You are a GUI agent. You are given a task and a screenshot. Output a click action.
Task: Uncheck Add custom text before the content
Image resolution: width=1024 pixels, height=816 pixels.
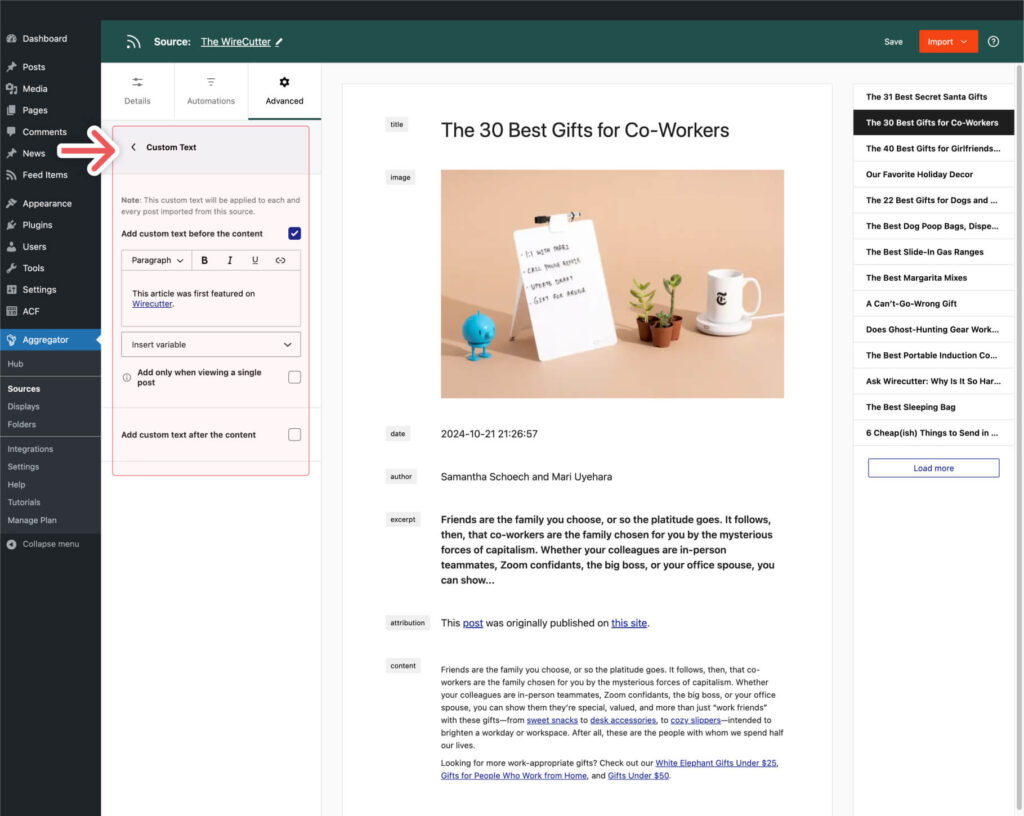click(x=295, y=234)
